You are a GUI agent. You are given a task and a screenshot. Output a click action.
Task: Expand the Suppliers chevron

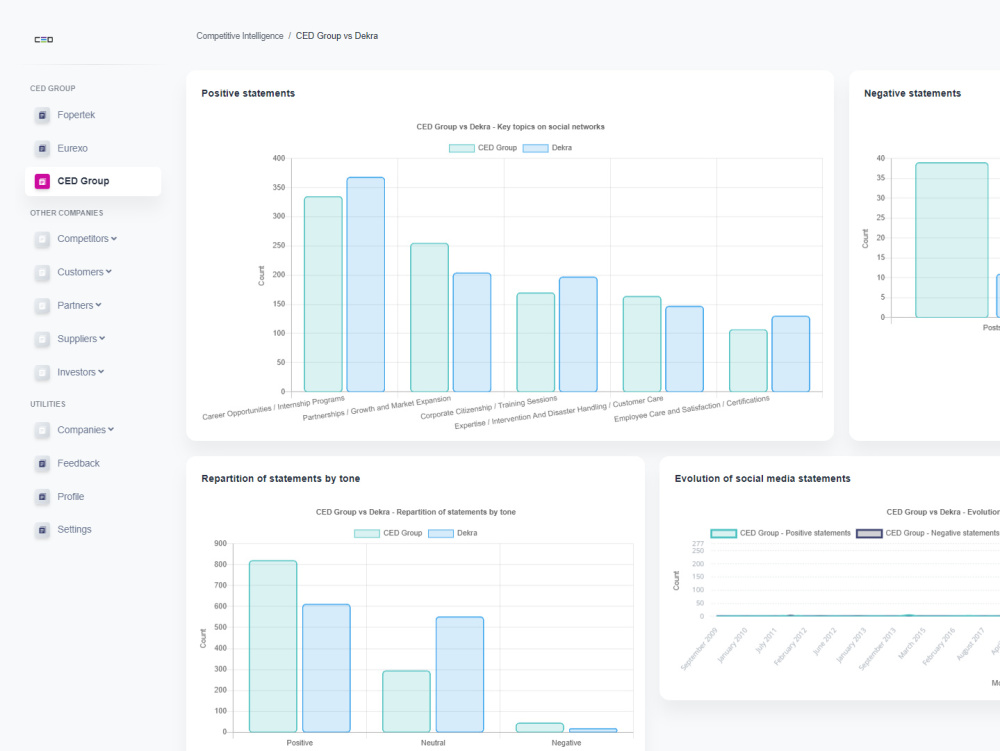[102, 339]
